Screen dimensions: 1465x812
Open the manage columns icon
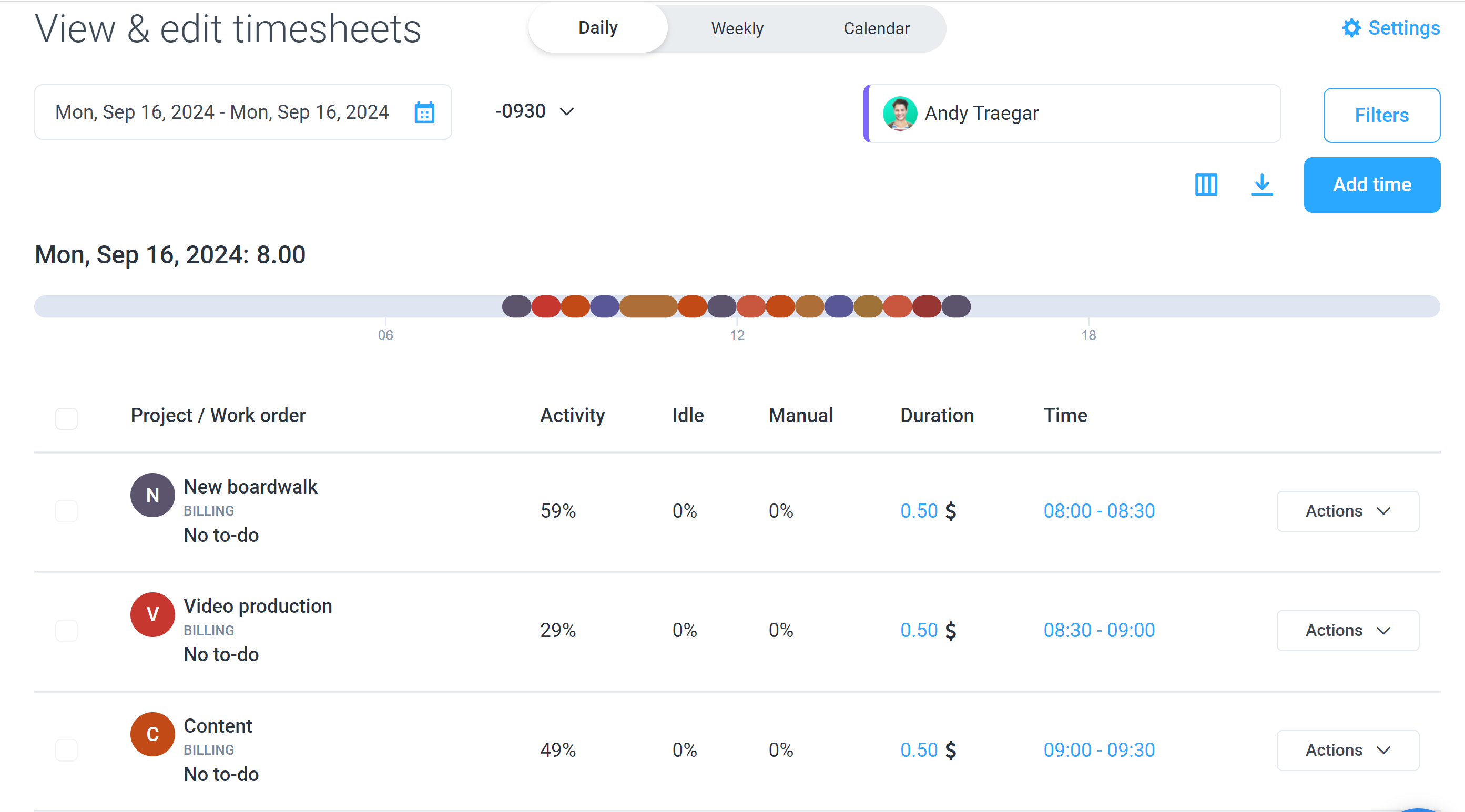[x=1206, y=184]
